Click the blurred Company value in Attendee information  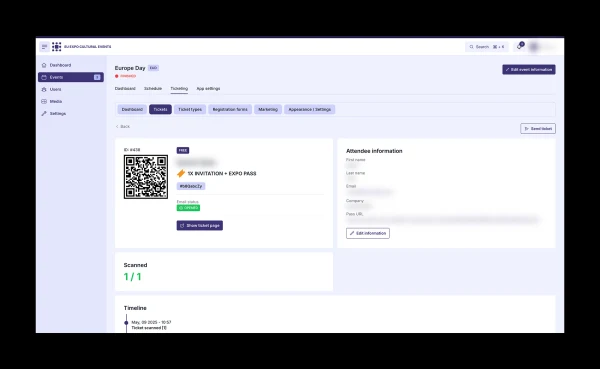359,206
